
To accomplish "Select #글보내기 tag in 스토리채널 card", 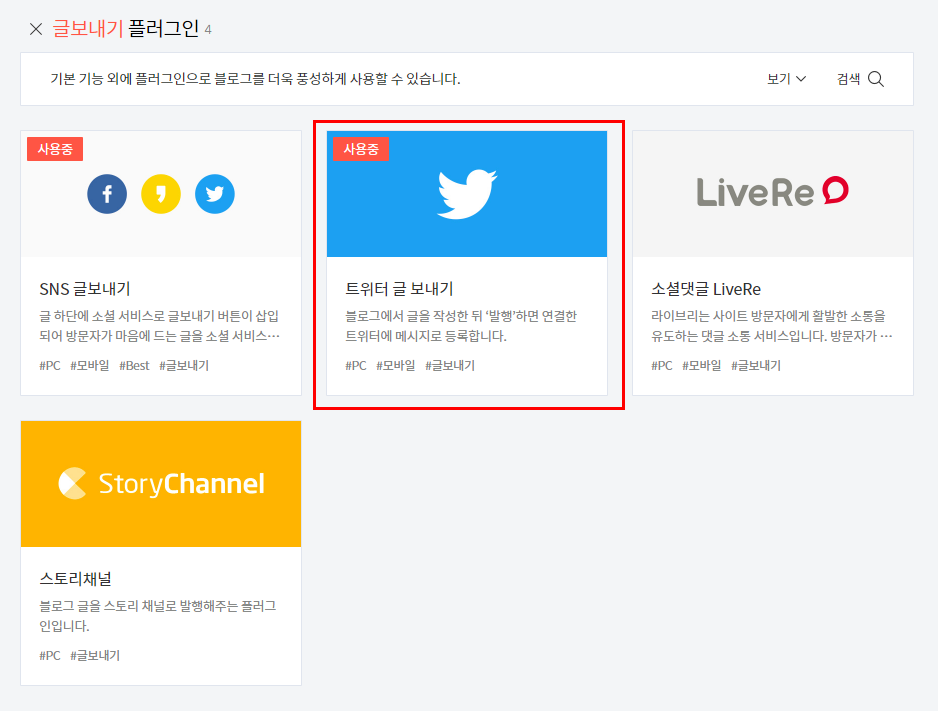I will click(95, 655).
